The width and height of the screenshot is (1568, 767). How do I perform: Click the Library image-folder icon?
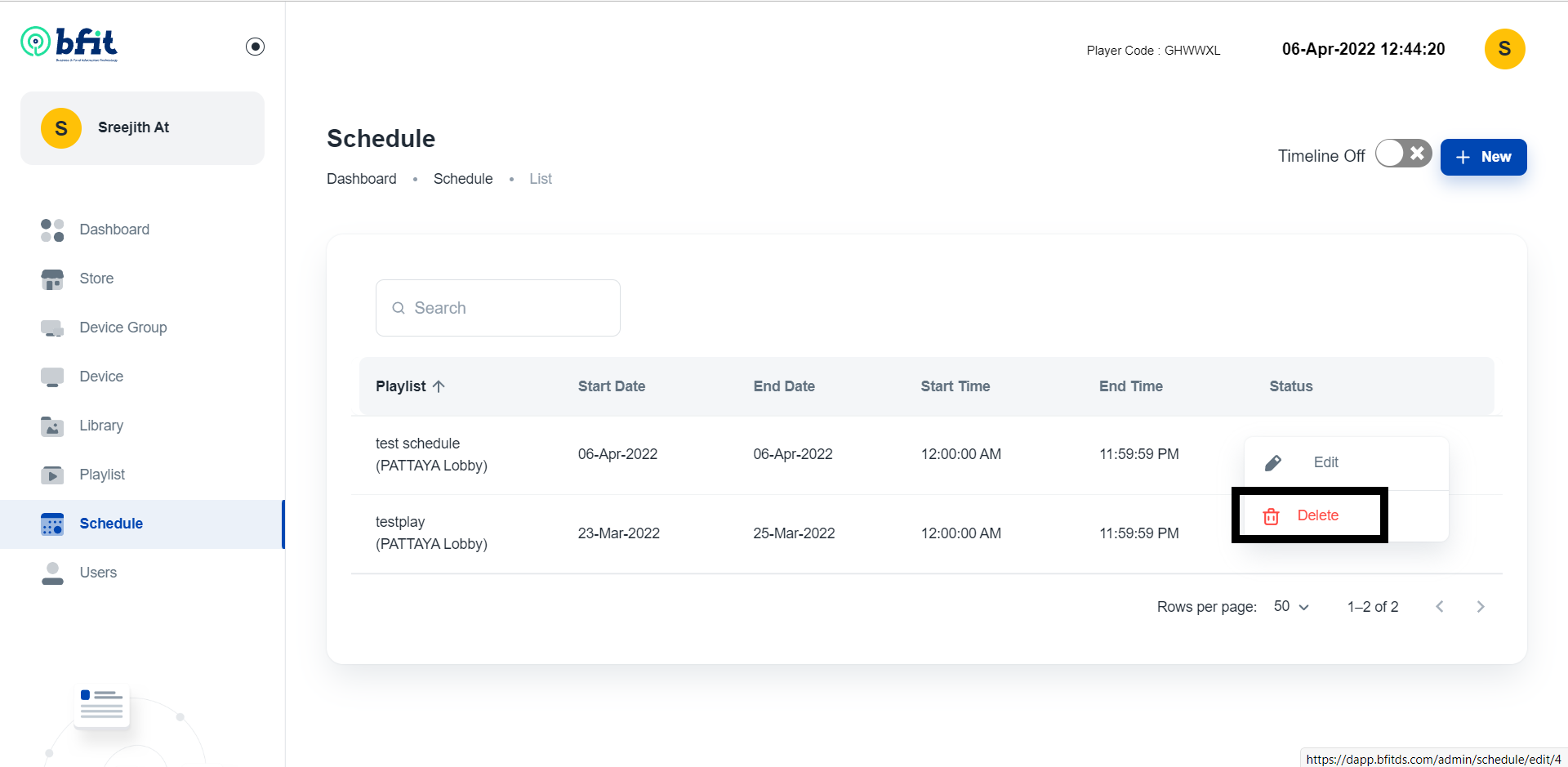[x=52, y=426]
